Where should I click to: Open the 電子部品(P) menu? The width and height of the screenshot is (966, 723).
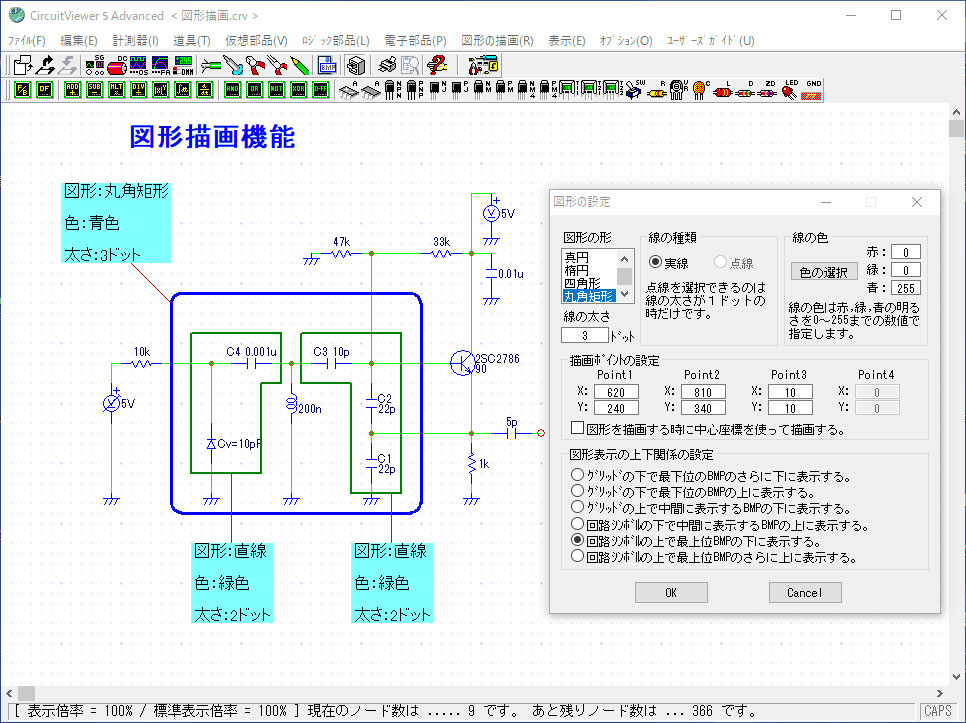point(415,41)
